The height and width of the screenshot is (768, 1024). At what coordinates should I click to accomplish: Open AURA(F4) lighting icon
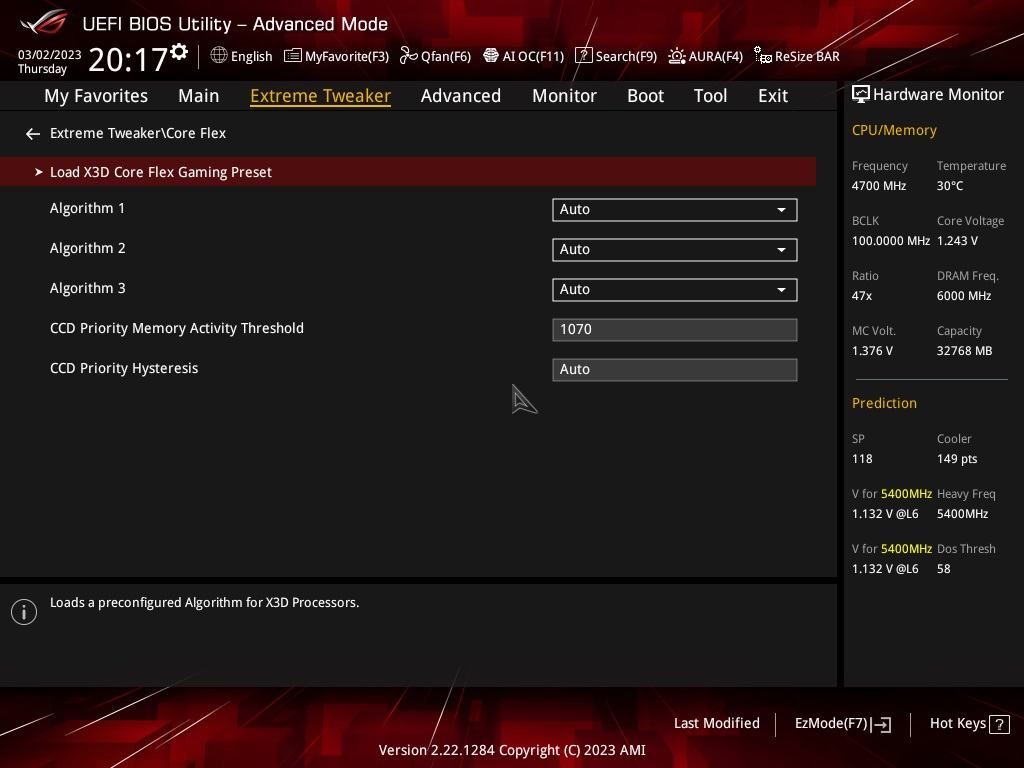coord(677,56)
